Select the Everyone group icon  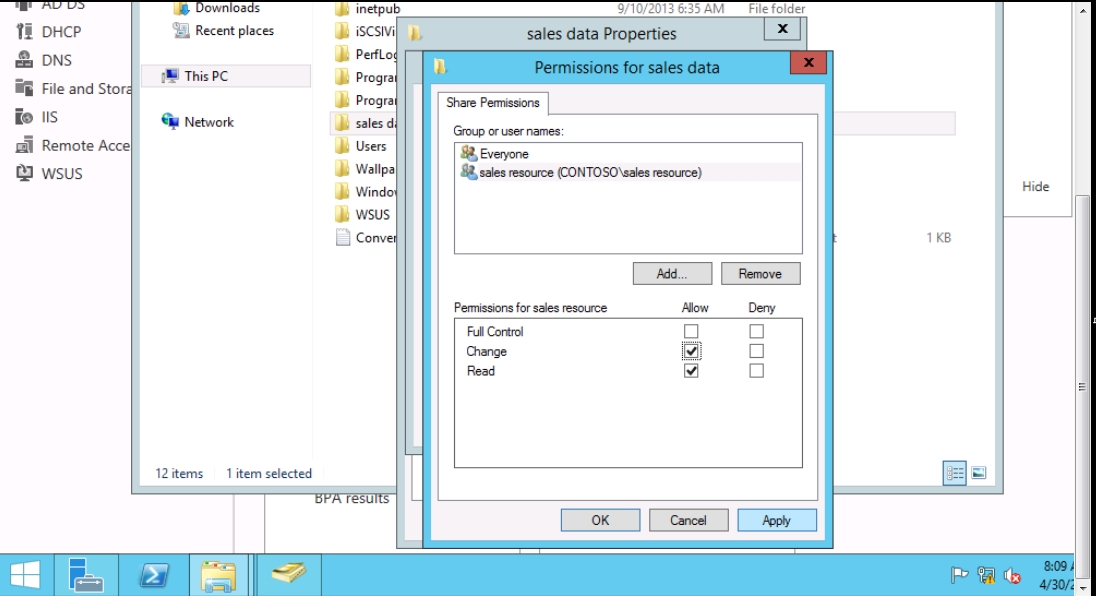(468, 154)
